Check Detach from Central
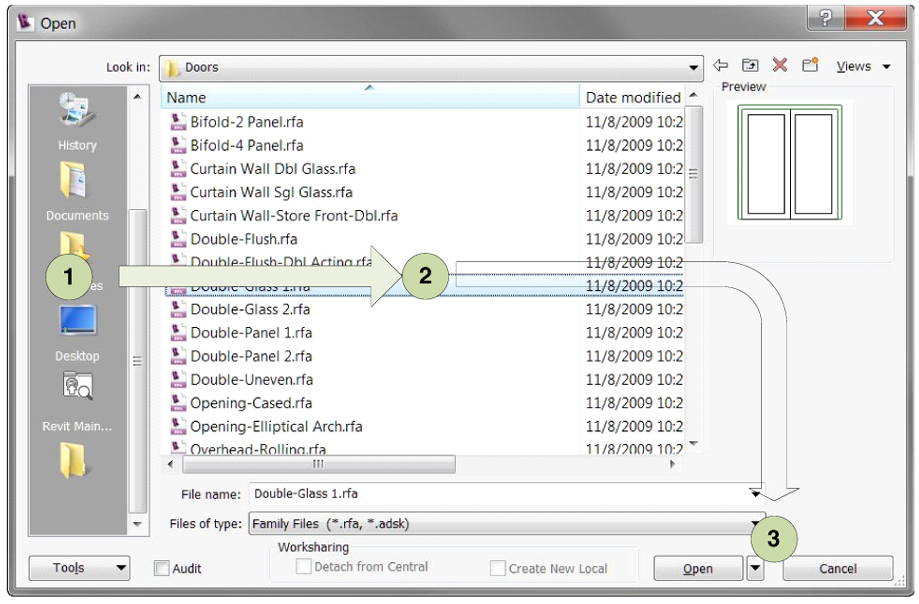919x604 pixels. pos(302,567)
